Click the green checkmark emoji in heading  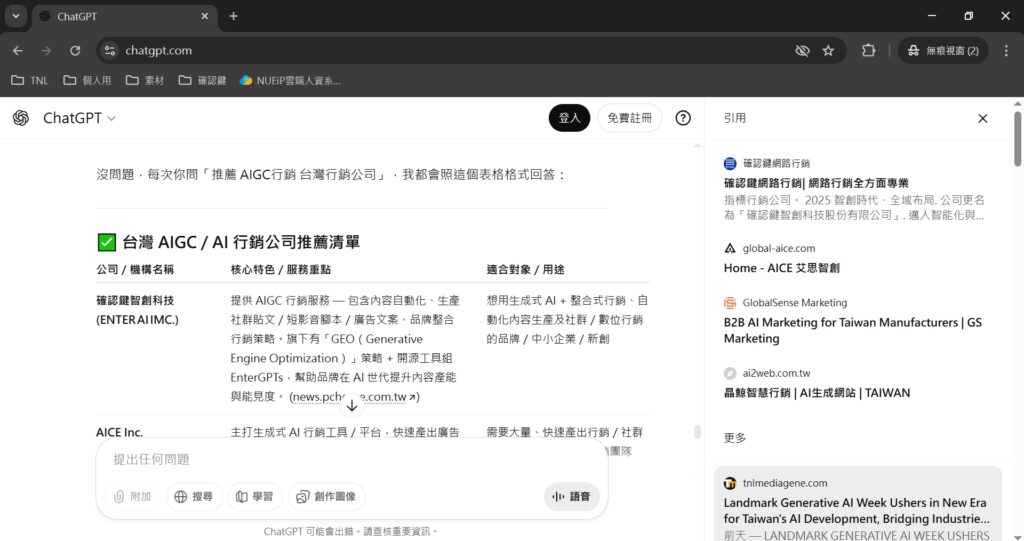pos(106,242)
